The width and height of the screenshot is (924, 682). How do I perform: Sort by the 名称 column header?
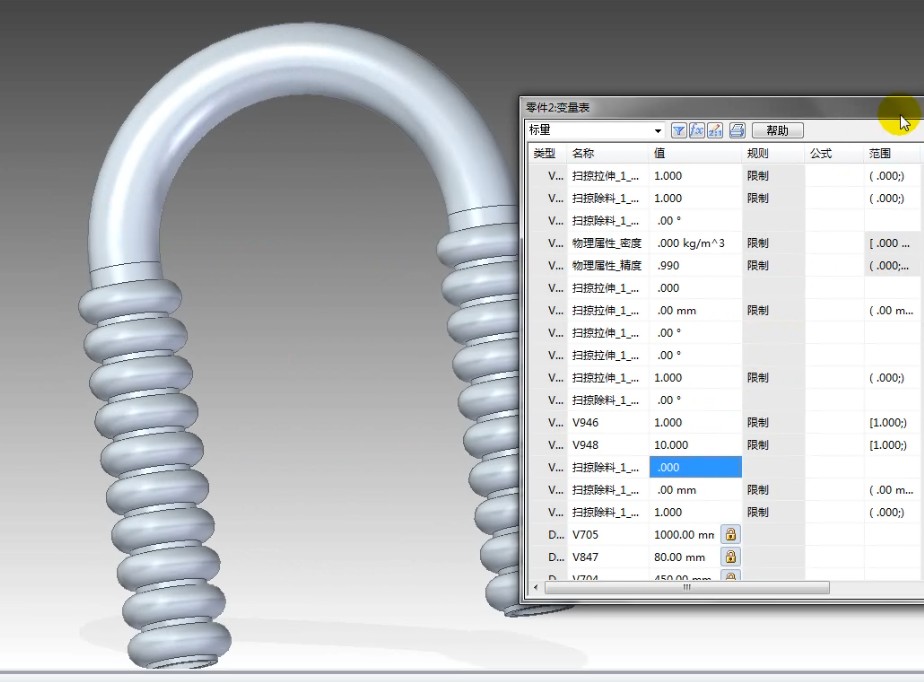pos(583,153)
